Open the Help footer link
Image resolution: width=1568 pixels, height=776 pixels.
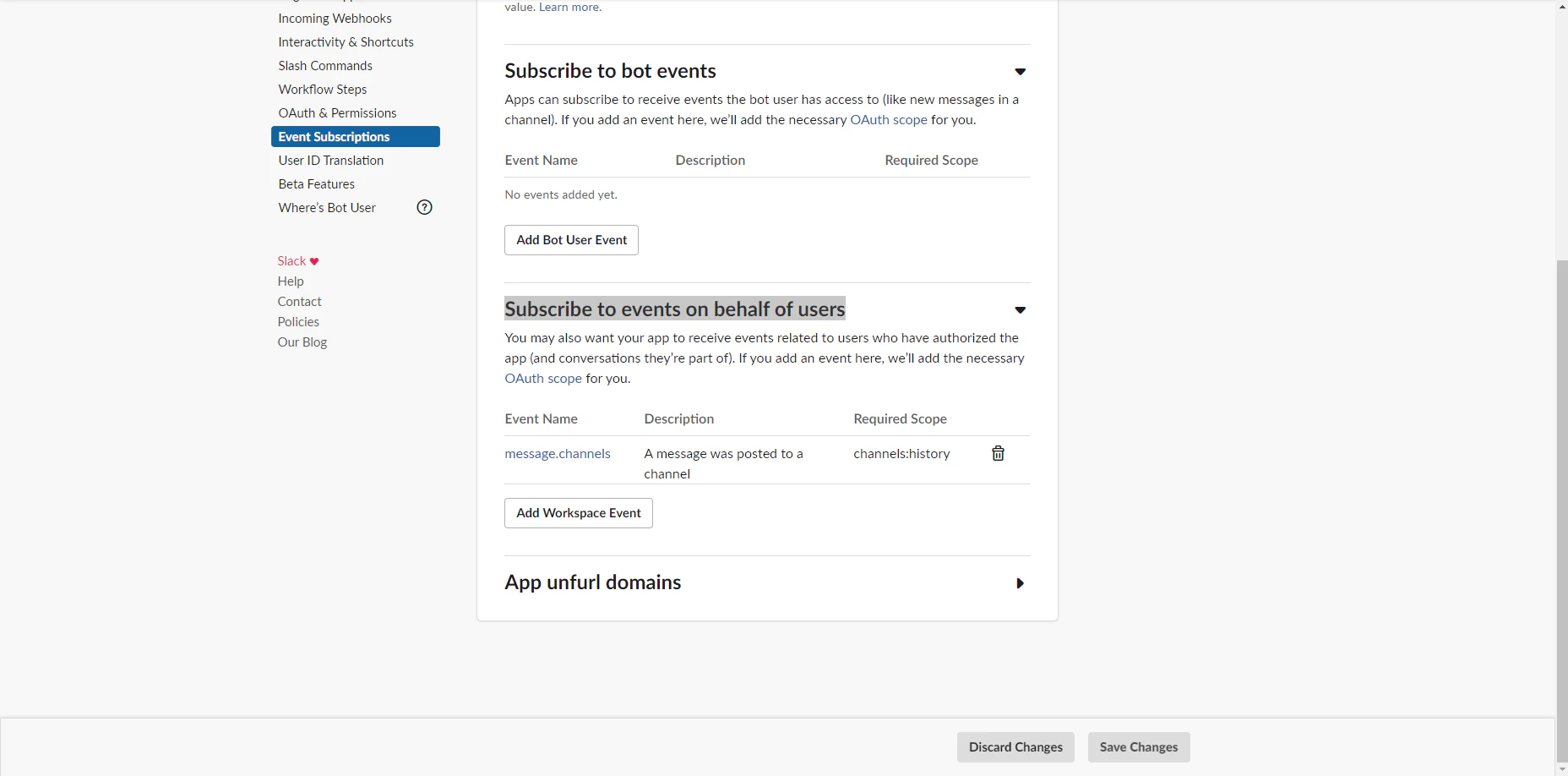point(291,281)
